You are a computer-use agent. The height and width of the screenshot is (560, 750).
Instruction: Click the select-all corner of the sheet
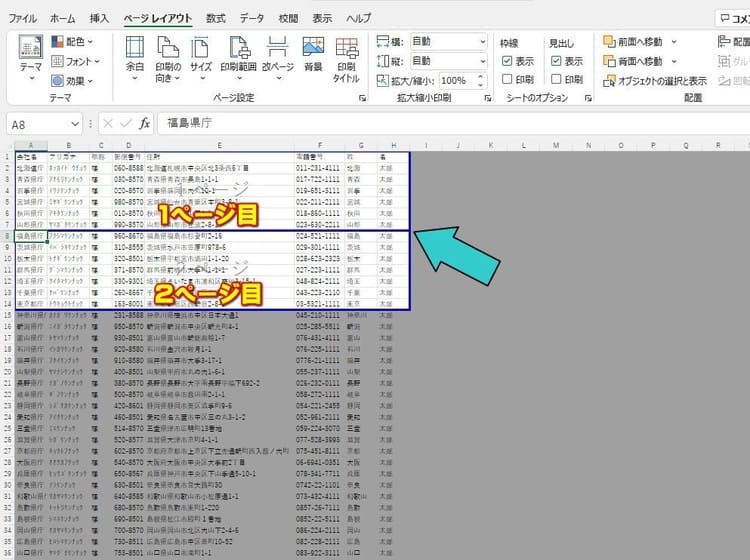coord(7,145)
